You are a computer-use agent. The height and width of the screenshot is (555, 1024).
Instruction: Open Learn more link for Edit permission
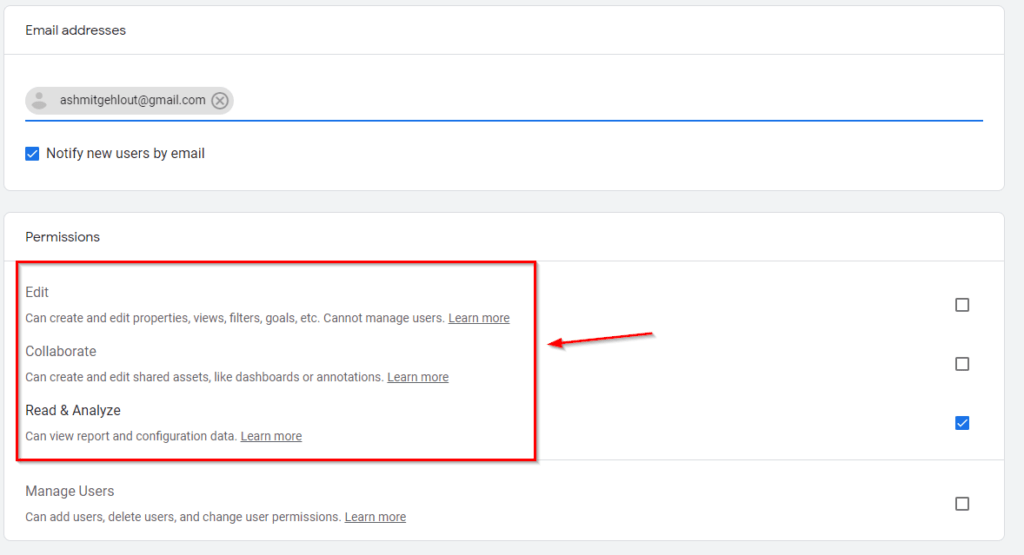(479, 318)
